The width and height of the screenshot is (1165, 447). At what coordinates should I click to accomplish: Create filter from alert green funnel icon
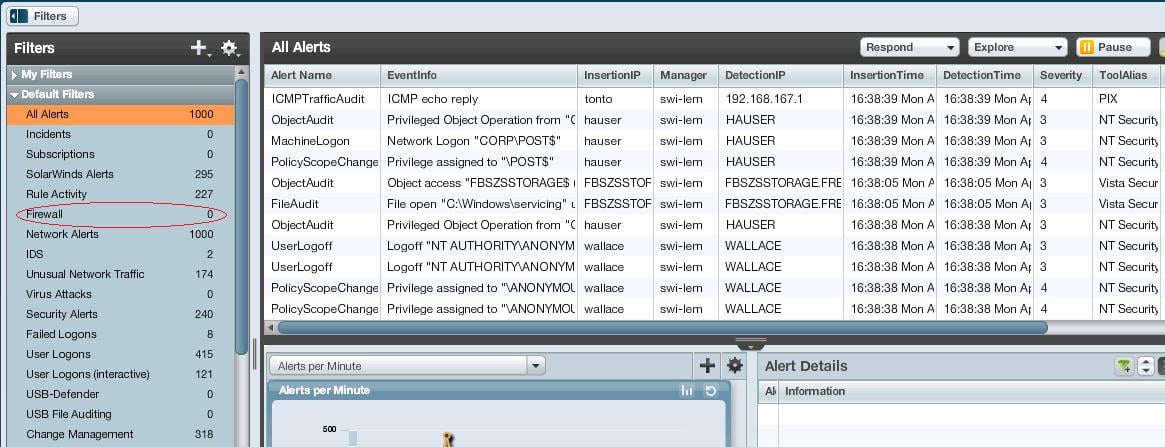pos(1124,365)
